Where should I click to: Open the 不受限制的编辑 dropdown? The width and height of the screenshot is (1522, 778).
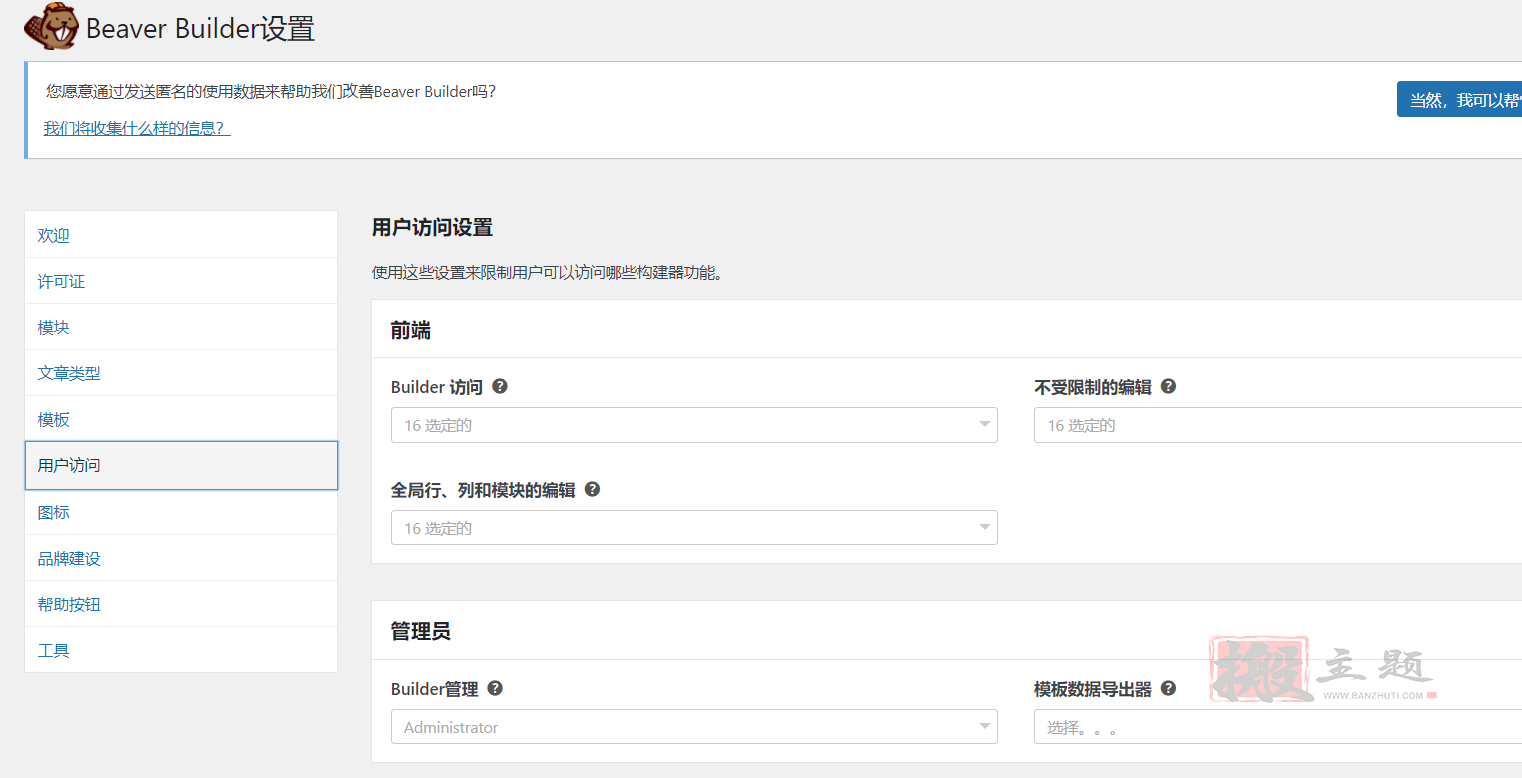tap(1278, 425)
